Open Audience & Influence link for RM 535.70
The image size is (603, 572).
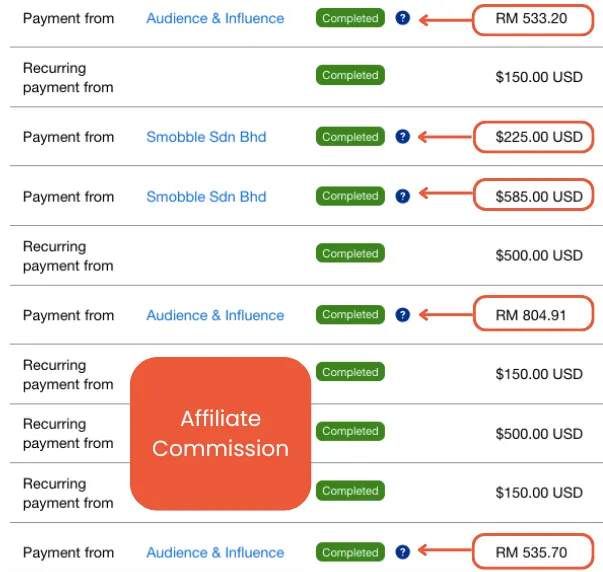(x=215, y=552)
